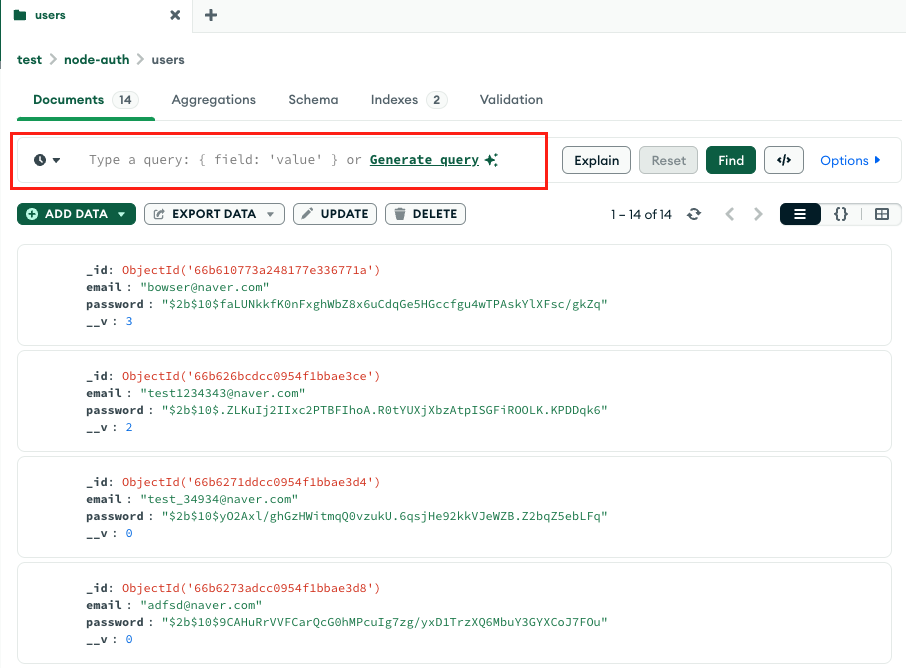906x668 pixels.
Task: Run the query with Find button
Action: click(731, 160)
